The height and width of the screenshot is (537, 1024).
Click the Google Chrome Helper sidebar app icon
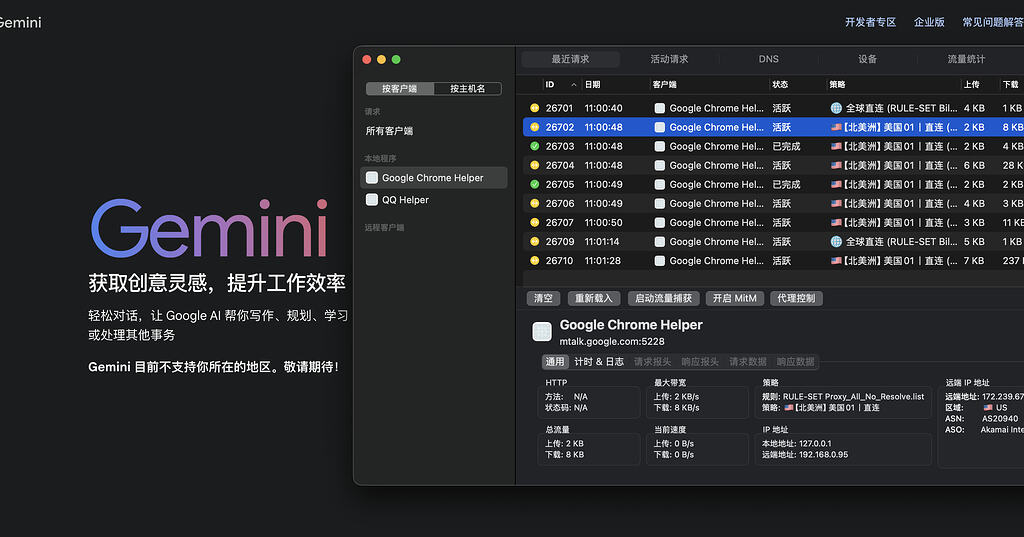pos(372,178)
